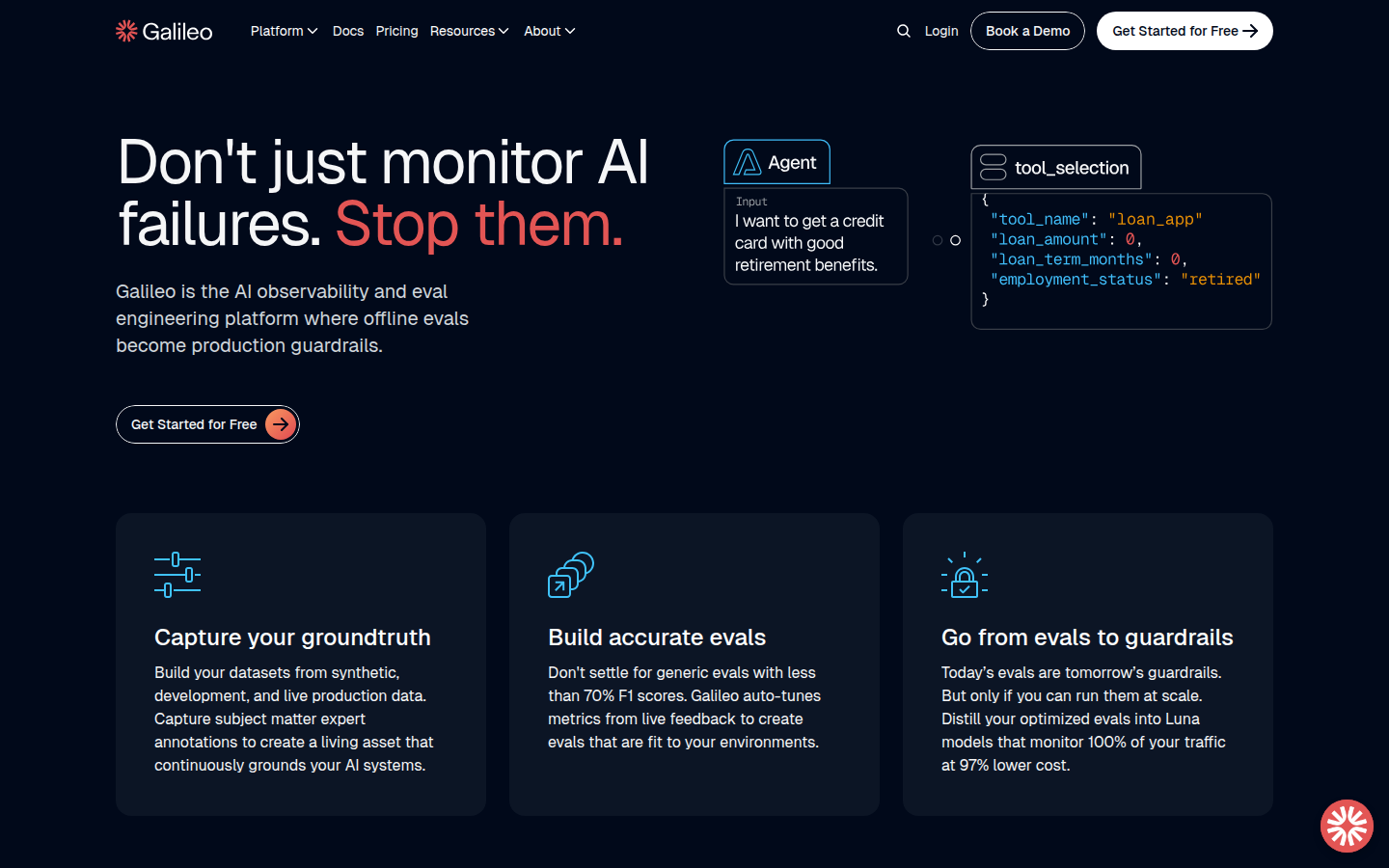
Task: Open the search magnifier icon
Action: tap(903, 31)
